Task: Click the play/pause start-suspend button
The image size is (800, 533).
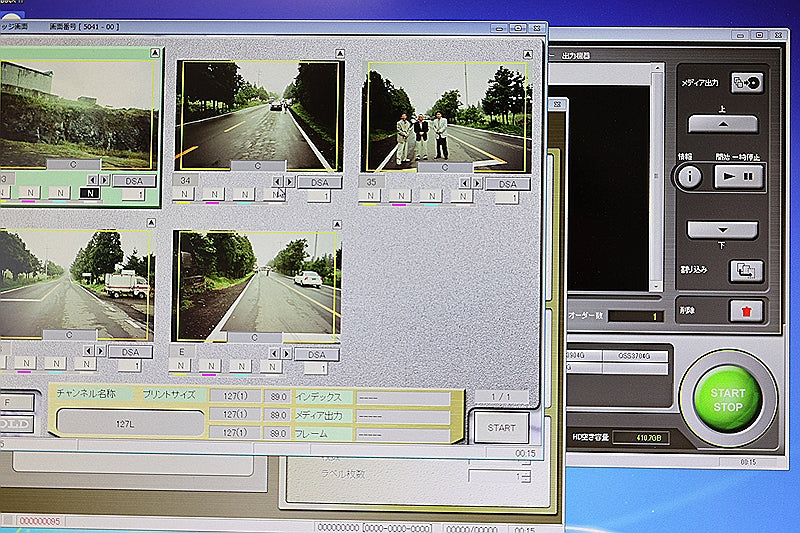Action: pos(738,176)
